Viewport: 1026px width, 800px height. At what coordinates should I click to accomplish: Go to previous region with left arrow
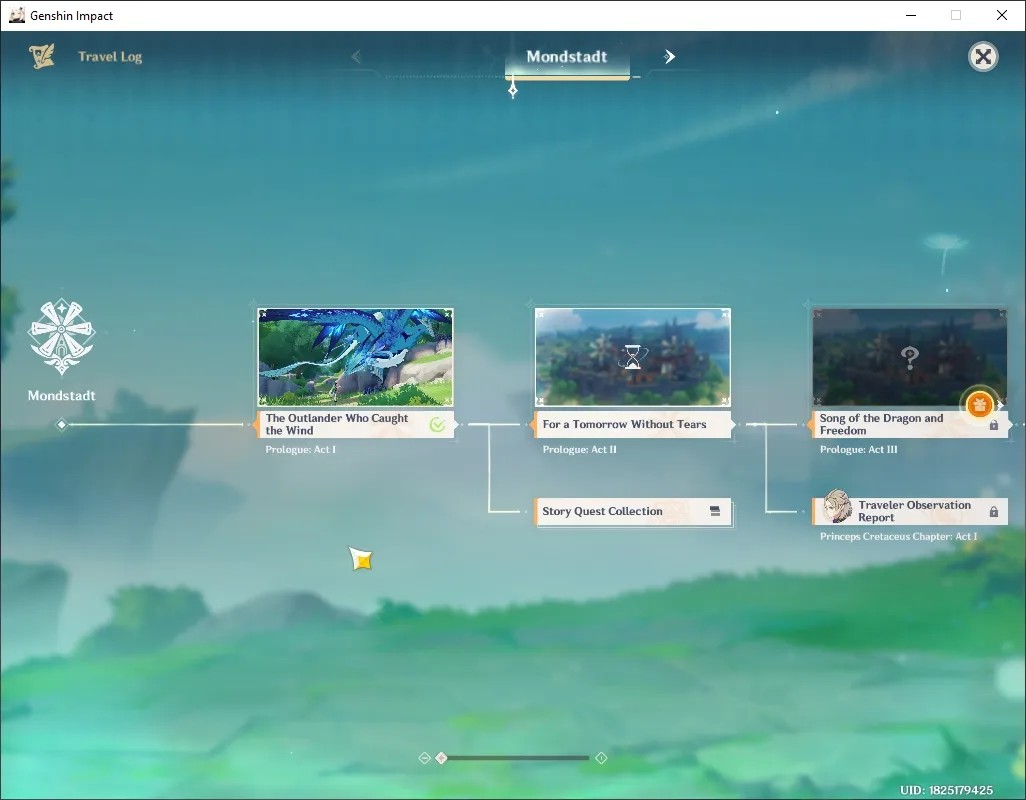[x=356, y=57]
